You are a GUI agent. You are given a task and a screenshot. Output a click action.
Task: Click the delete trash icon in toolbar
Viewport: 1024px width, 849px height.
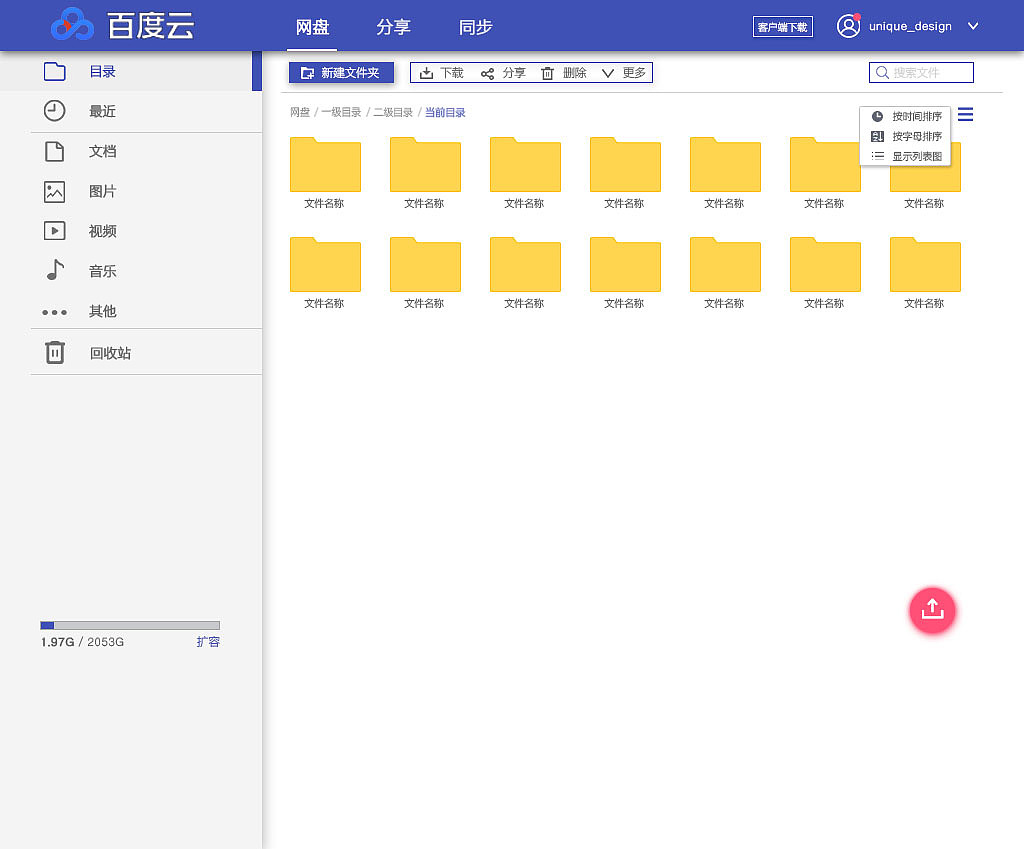pyautogui.click(x=547, y=73)
